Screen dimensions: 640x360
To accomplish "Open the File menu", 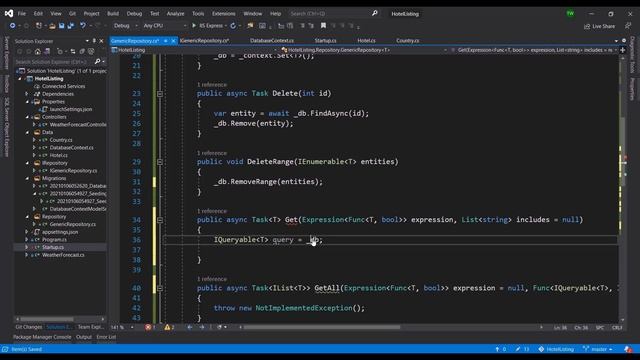I will pos(22,13).
